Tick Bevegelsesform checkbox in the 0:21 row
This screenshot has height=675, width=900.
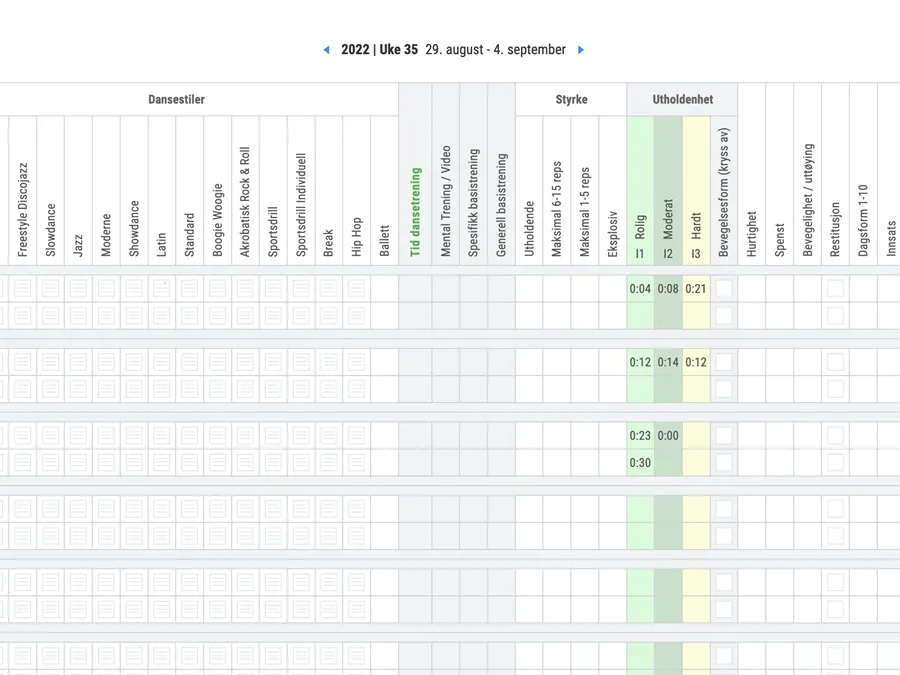point(724,289)
